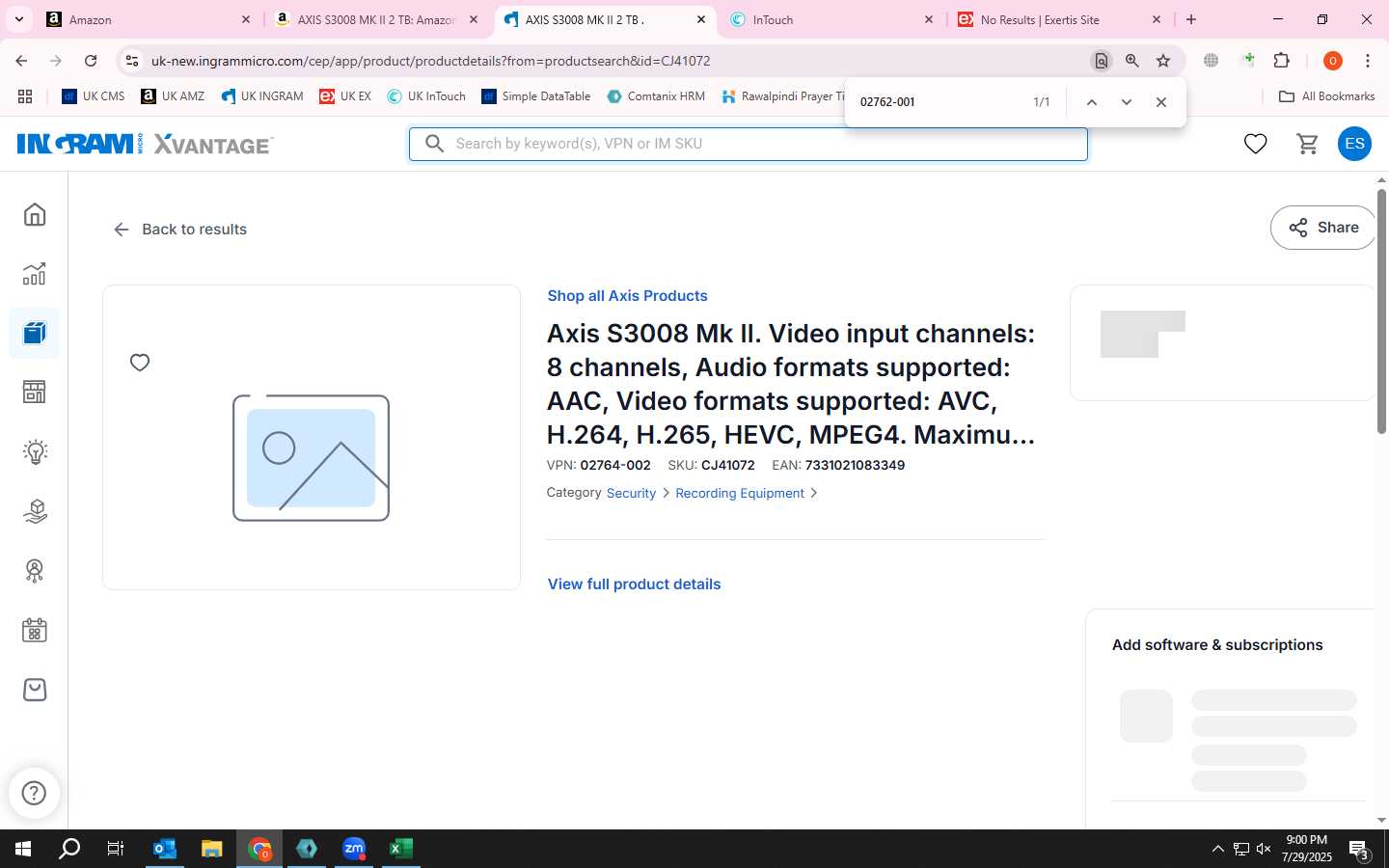Open Recording Equipment category link
The width and height of the screenshot is (1389, 868).
[x=740, y=493]
